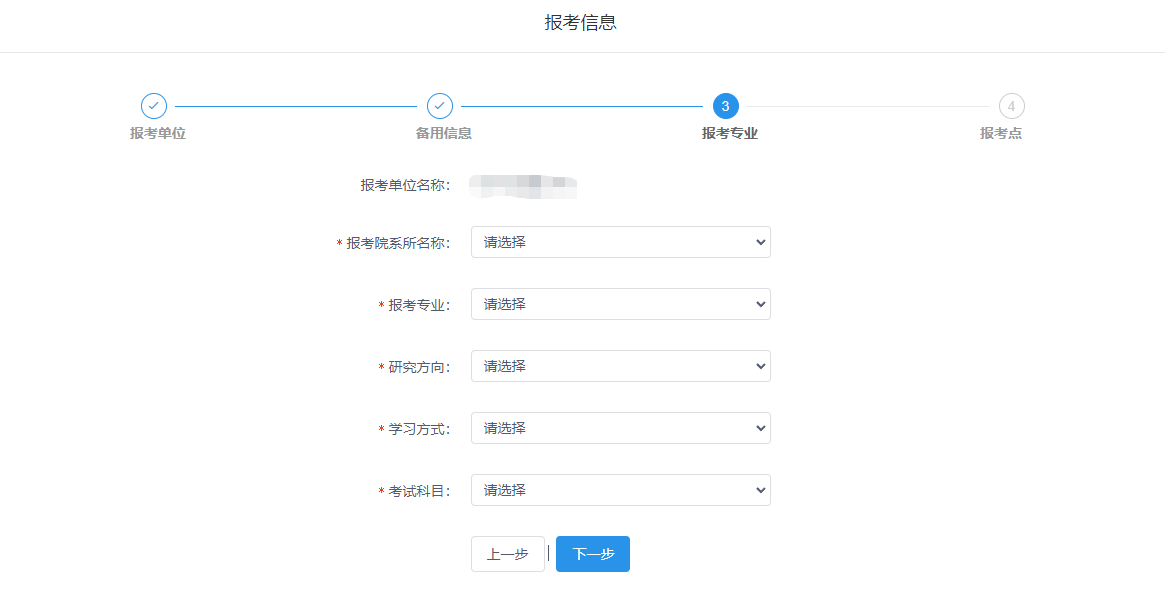
Task: Click the 学习方式 field label
Action: coord(419,429)
